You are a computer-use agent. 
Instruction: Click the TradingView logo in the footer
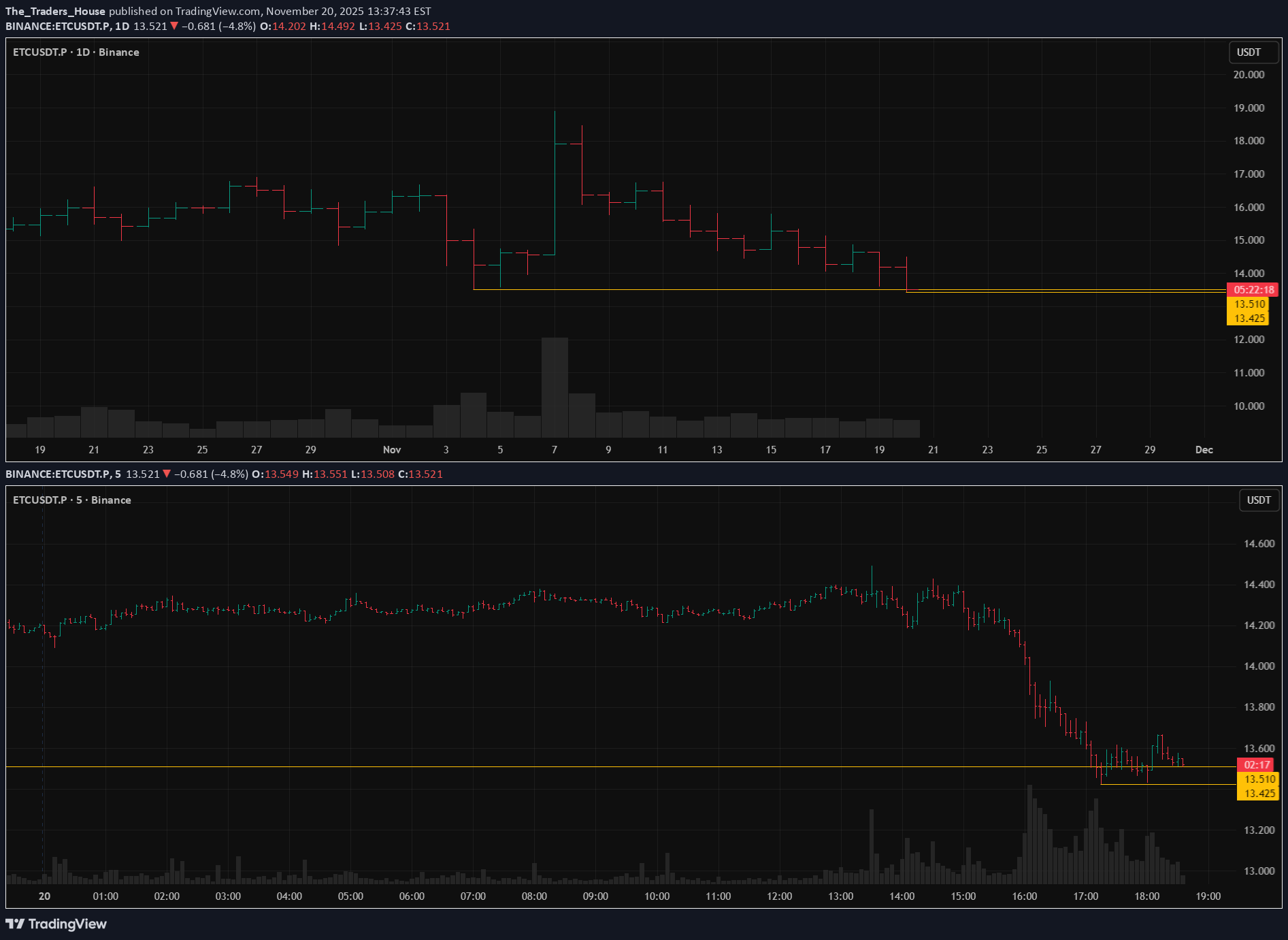(x=56, y=924)
